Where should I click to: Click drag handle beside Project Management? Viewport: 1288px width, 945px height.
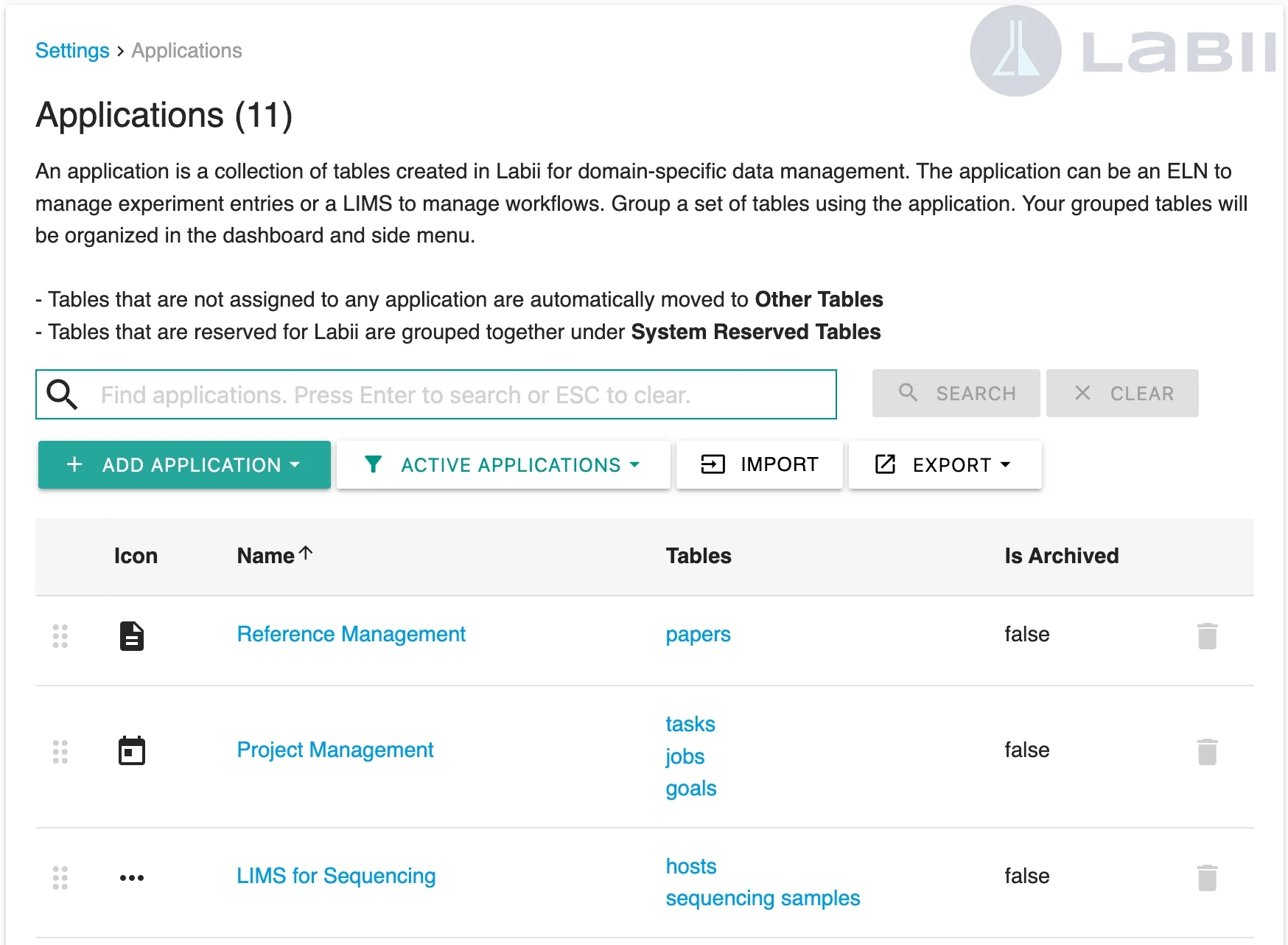60,751
